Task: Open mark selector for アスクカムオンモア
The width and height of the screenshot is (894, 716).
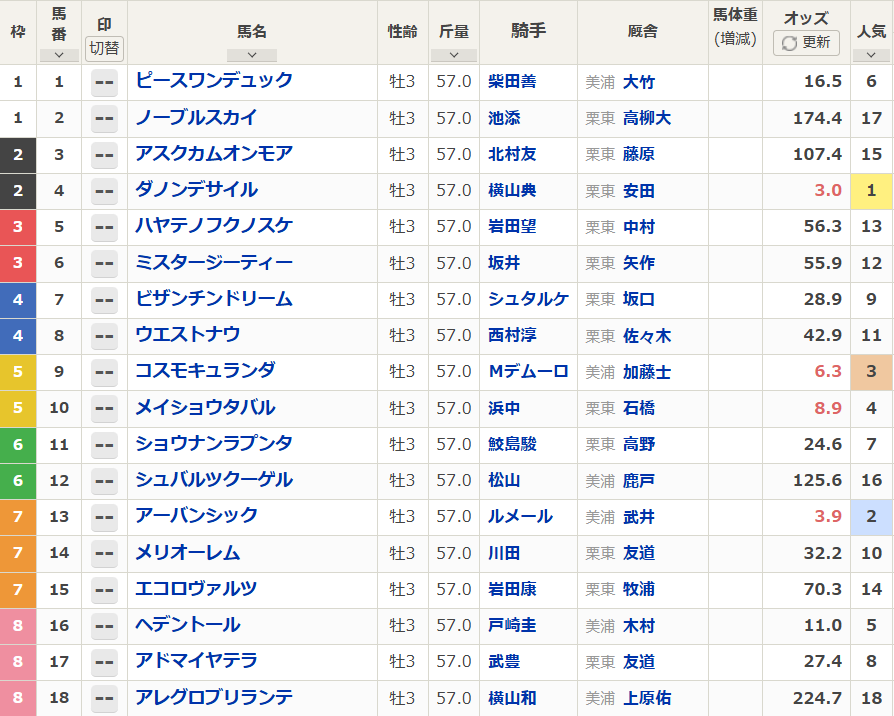Action: click(x=104, y=154)
